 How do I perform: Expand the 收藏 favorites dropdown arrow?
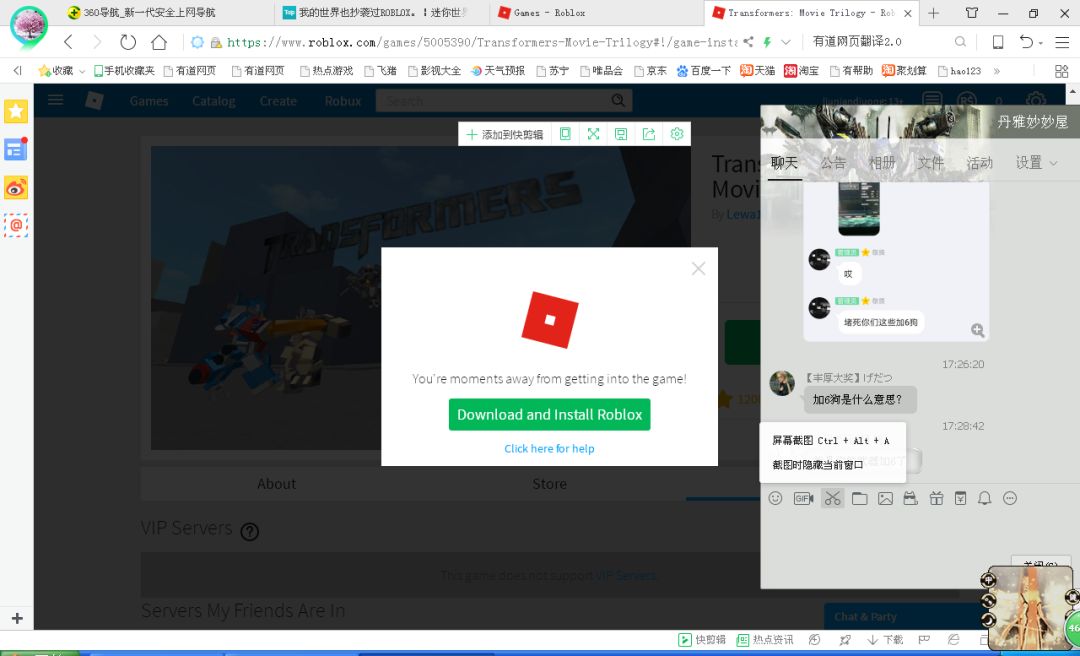(x=81, y=71)
